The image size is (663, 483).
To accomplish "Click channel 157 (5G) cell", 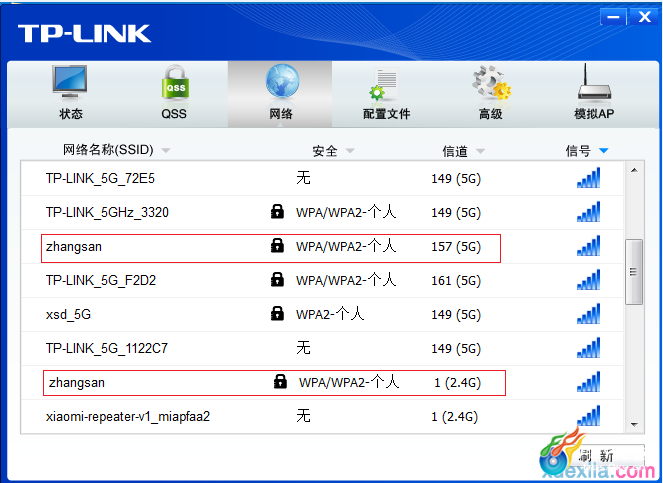I will point(456,247).
